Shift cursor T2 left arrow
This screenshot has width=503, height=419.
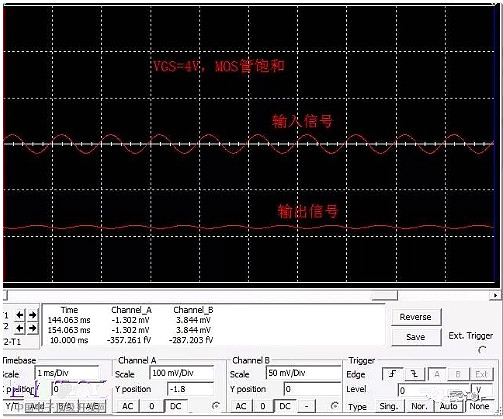(20, 328)
